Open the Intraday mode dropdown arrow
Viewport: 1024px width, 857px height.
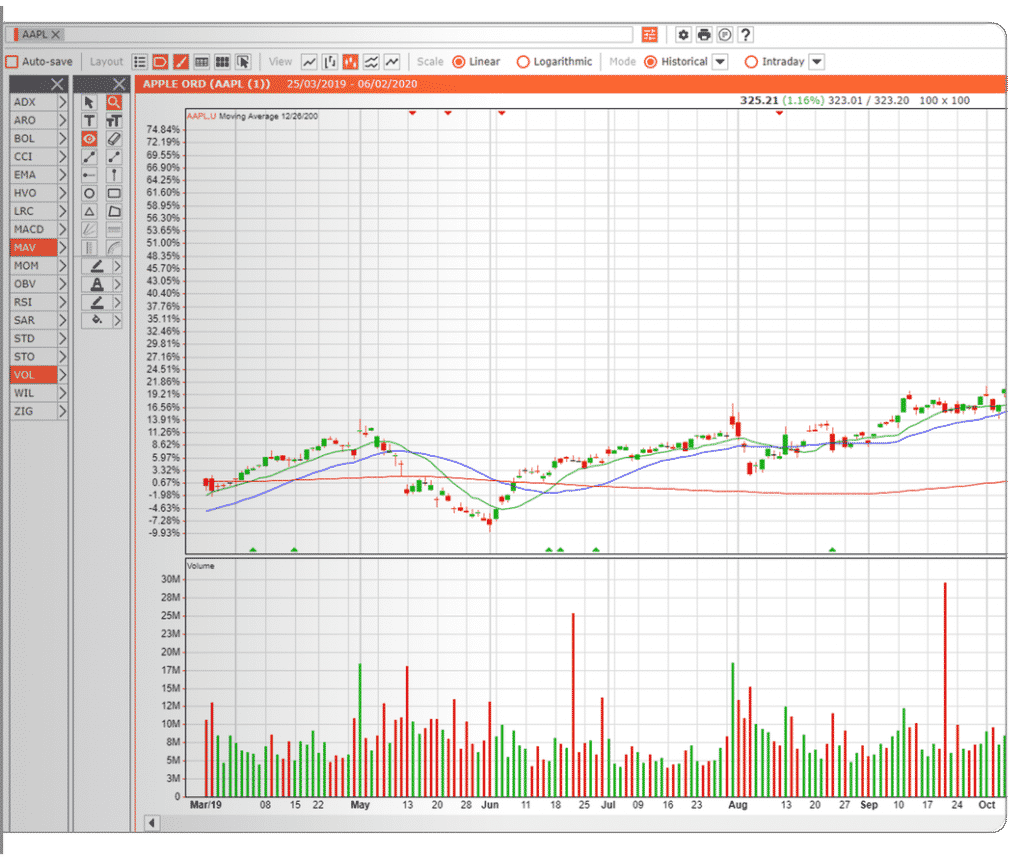(x=817, y=62)
